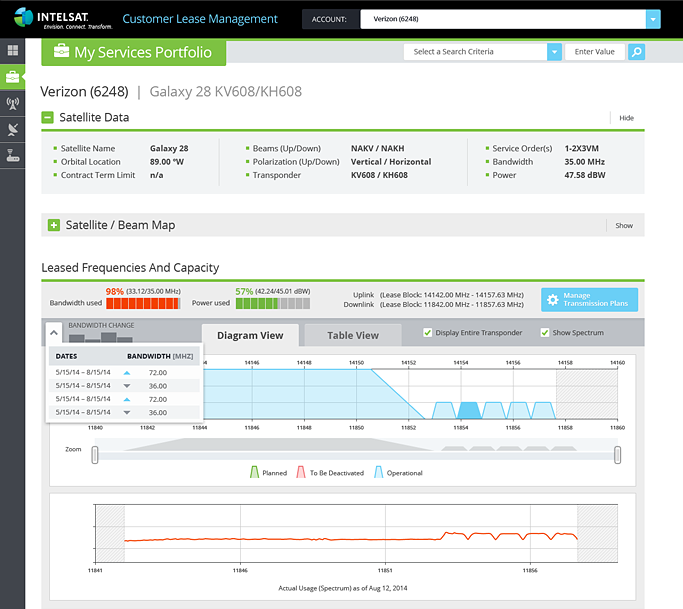Click Show link for Beam Map

point(624,226)
